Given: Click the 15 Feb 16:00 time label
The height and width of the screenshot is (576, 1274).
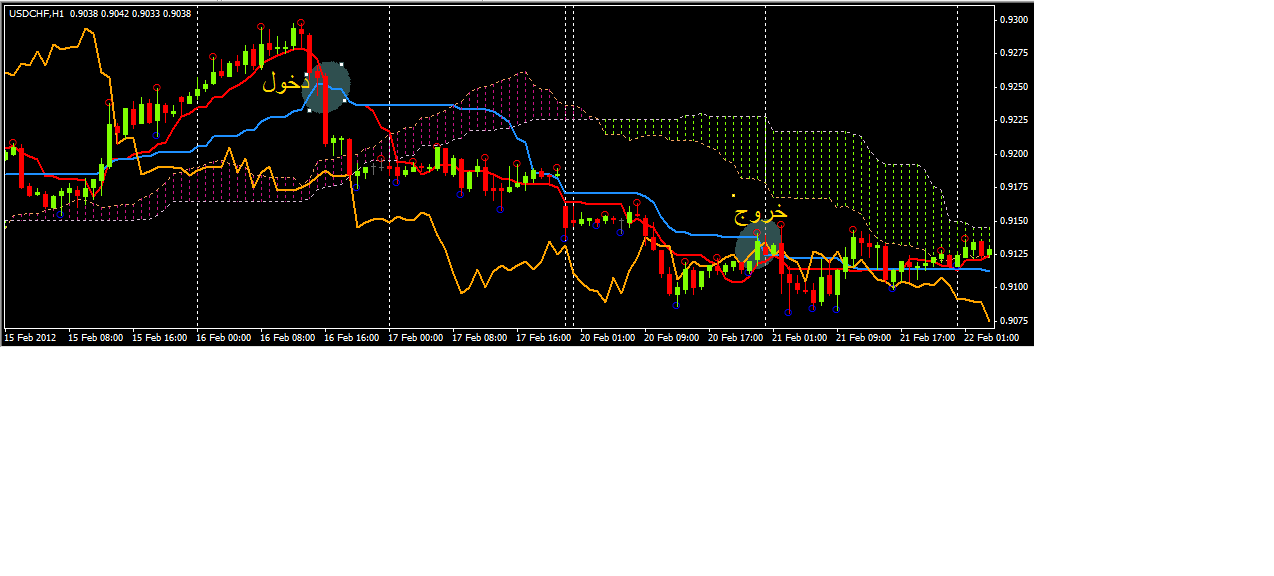Looking at the screenshot, I should [160, 338].
